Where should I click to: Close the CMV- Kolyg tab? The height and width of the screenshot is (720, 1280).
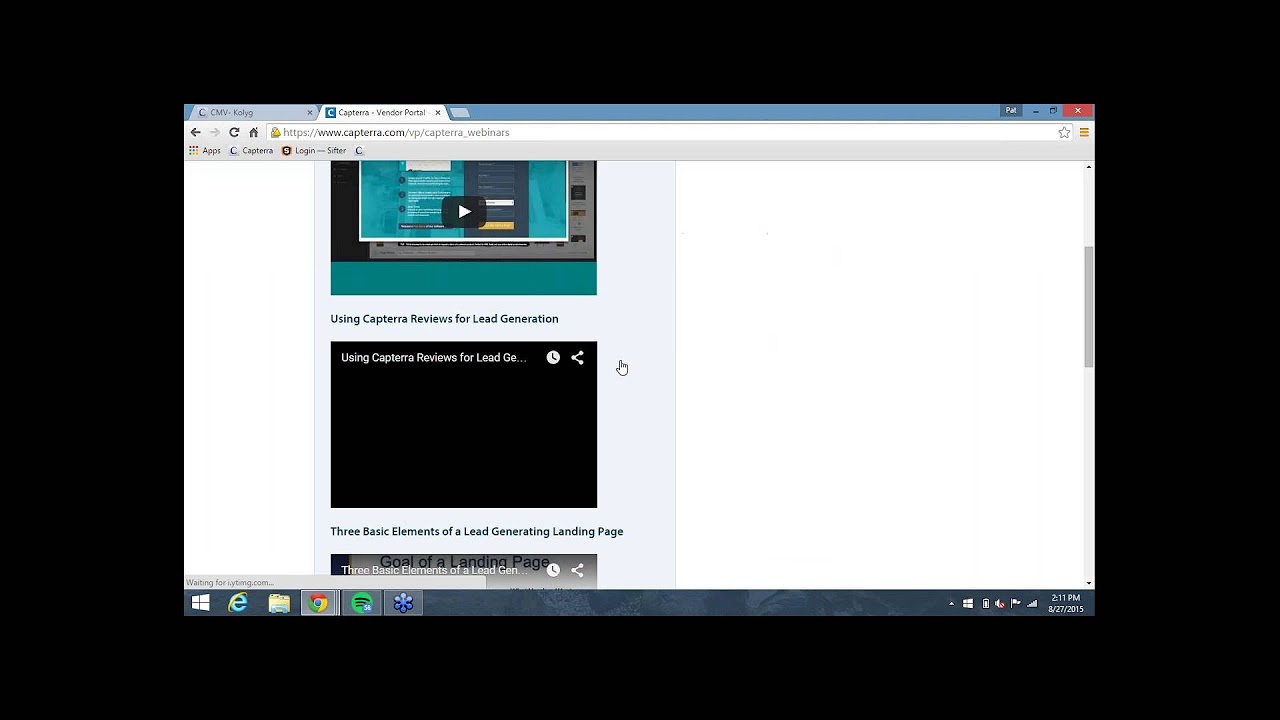pyautogui.click(x=309, y=113)
